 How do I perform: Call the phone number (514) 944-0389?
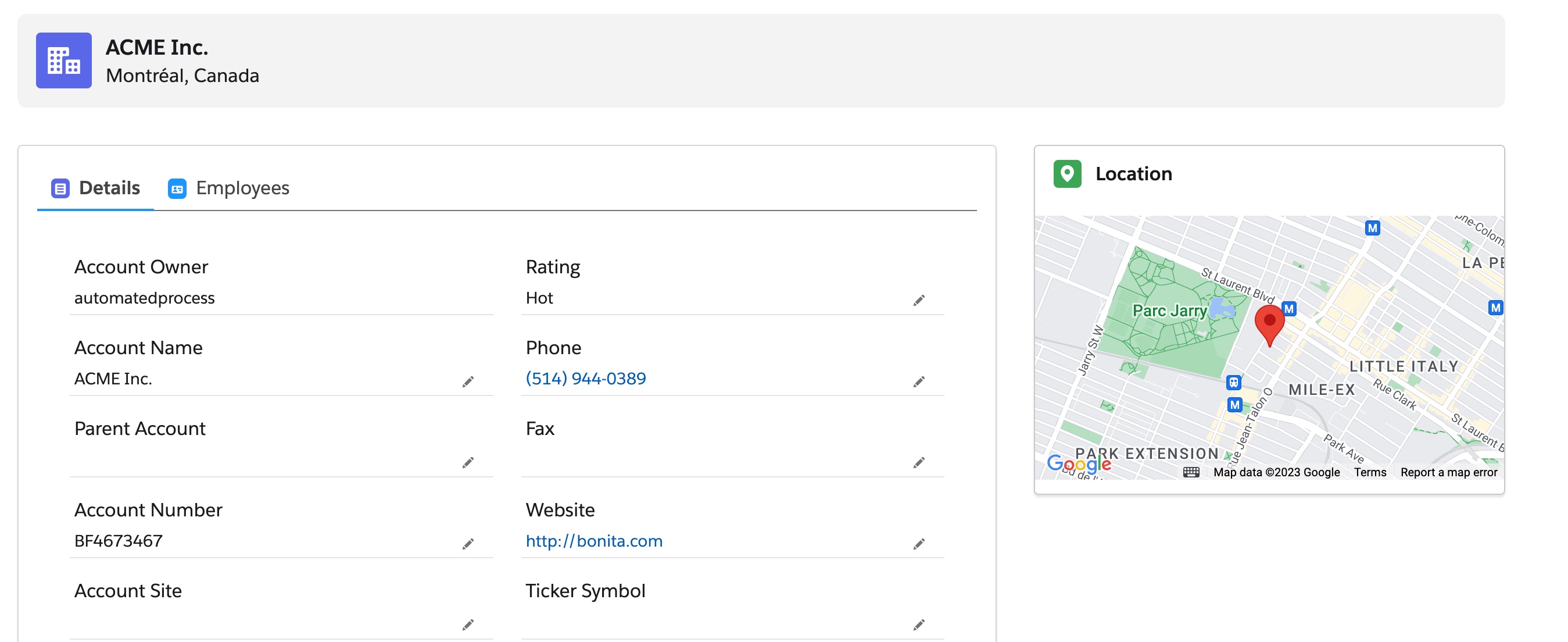click(x=585, y=378)
